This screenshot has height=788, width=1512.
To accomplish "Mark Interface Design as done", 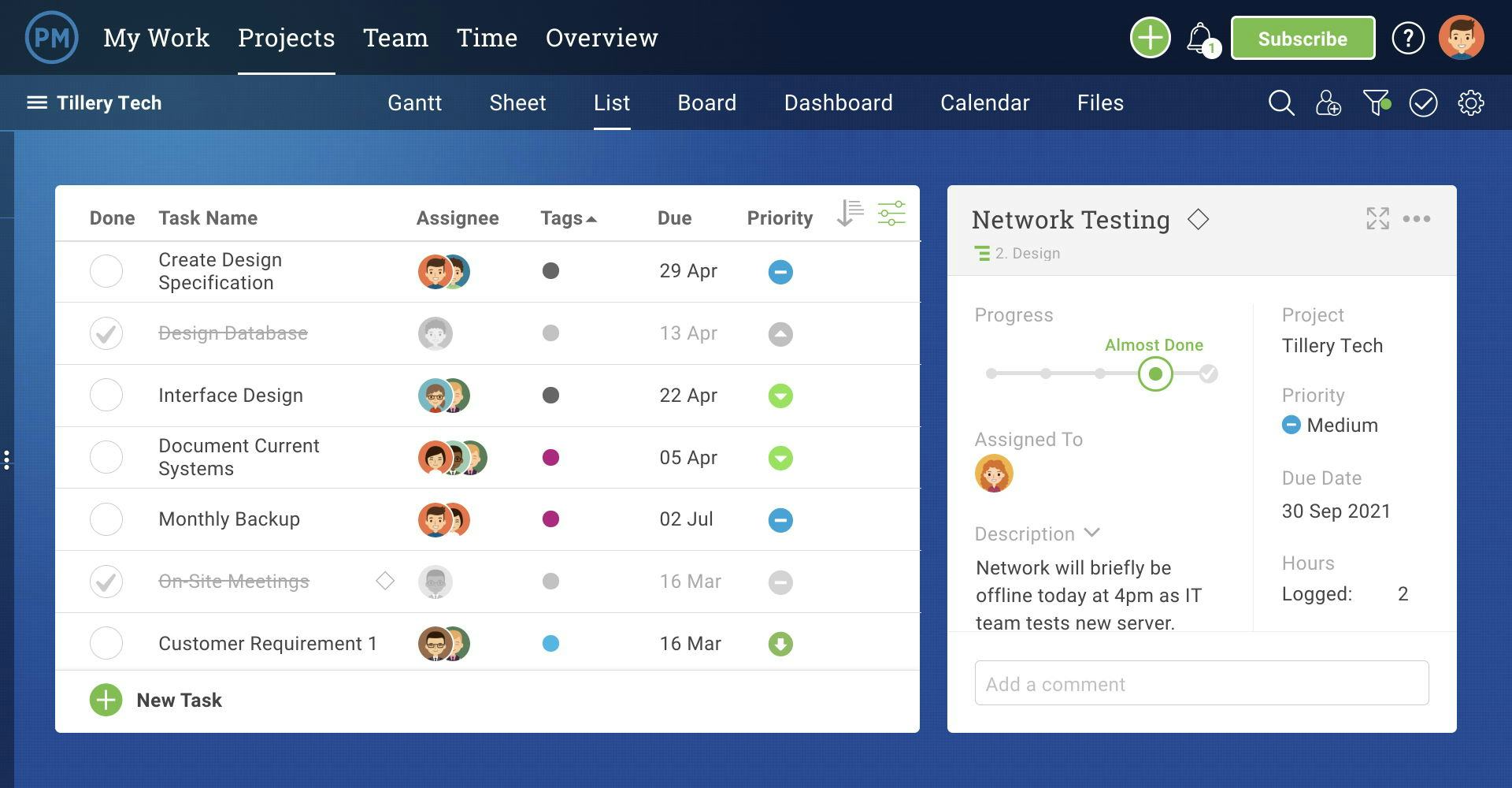I will coord(106,395).
